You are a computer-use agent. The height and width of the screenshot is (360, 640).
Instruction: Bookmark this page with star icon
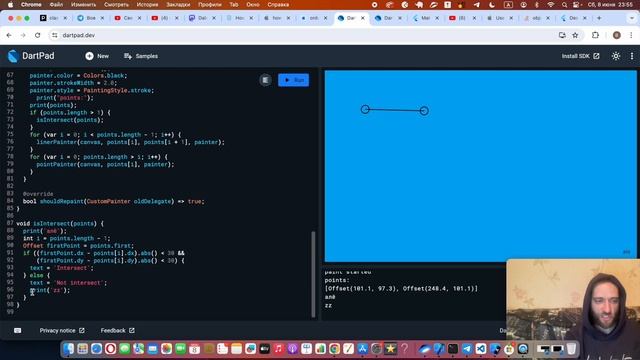(575, 36)
